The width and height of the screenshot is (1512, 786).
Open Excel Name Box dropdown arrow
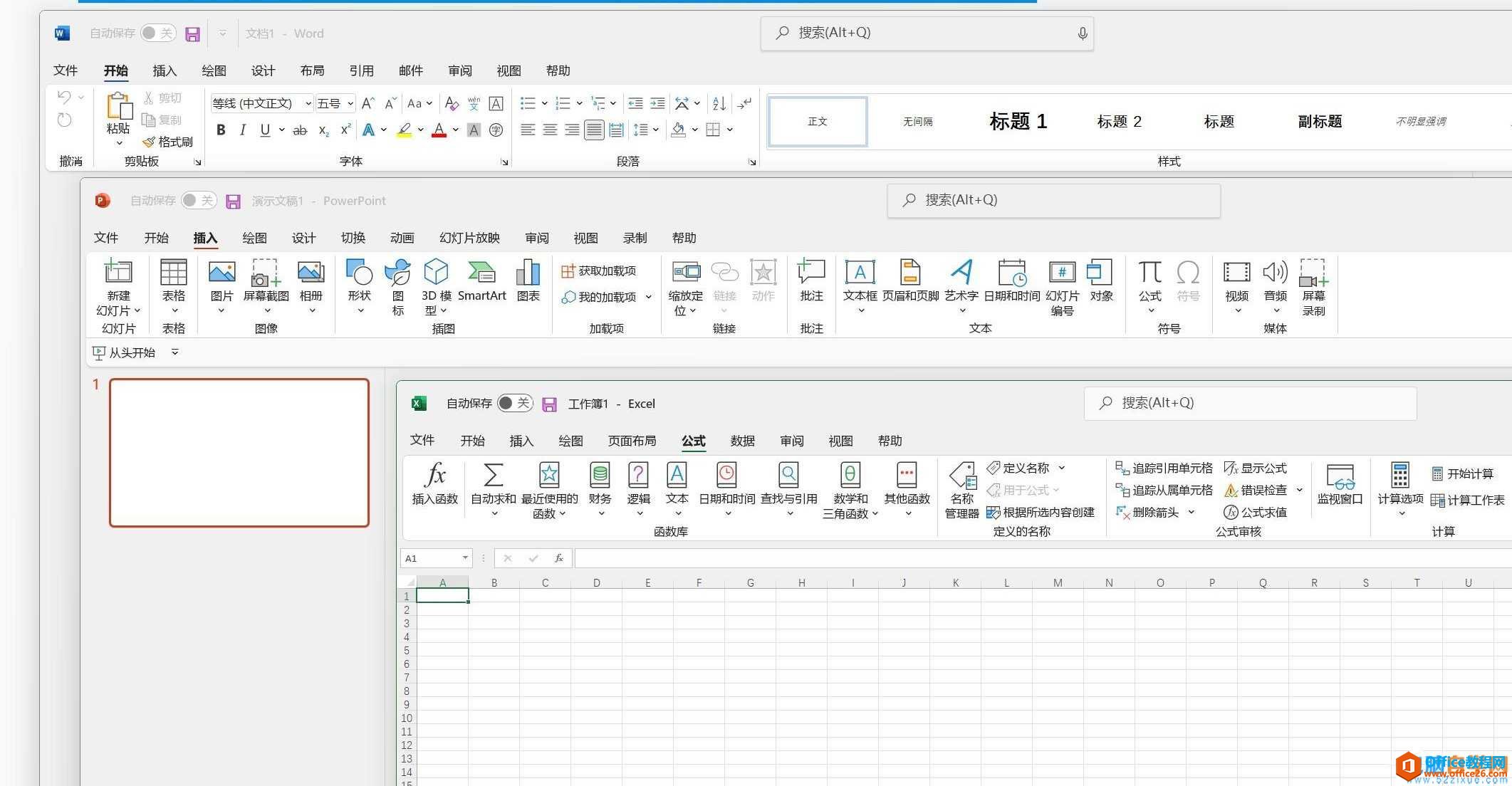pyautogui.click(x=465, y=558)
